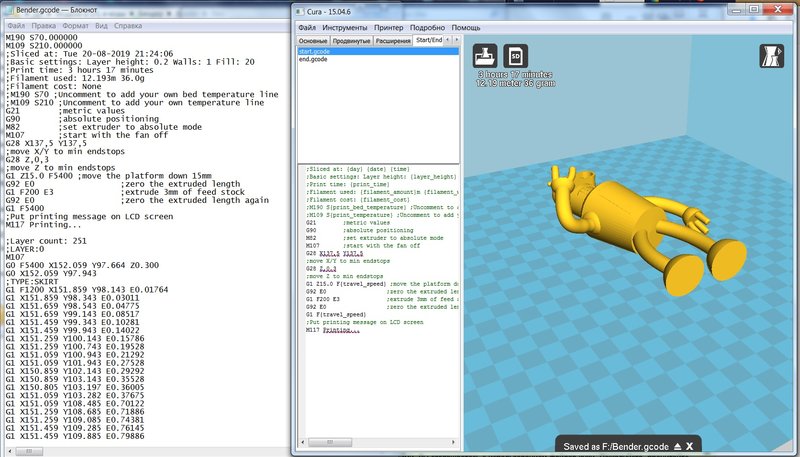Click the SD card save toolpath icon

tap(515, 54)
